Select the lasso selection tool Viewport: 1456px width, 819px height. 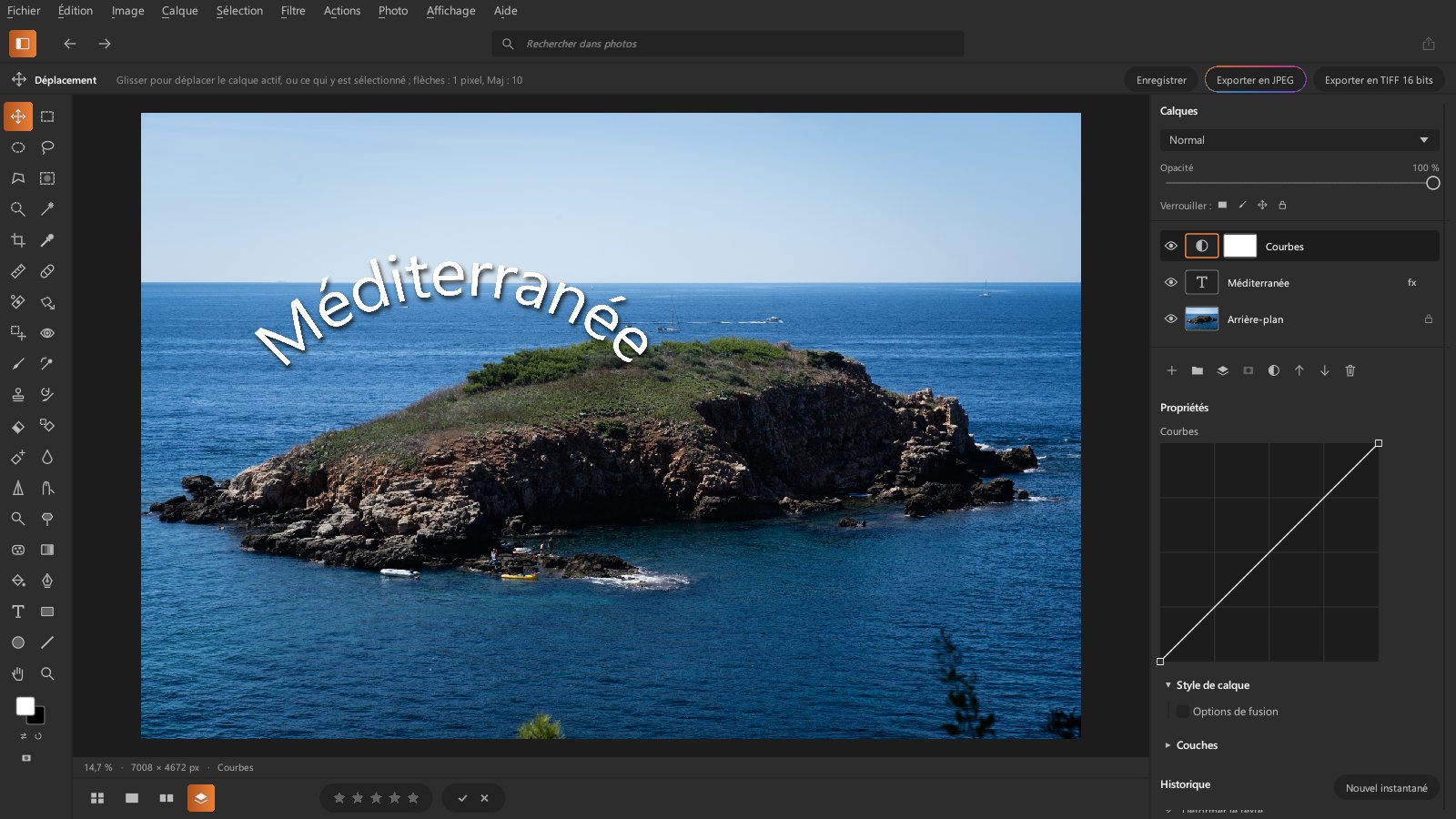(47, 147)
